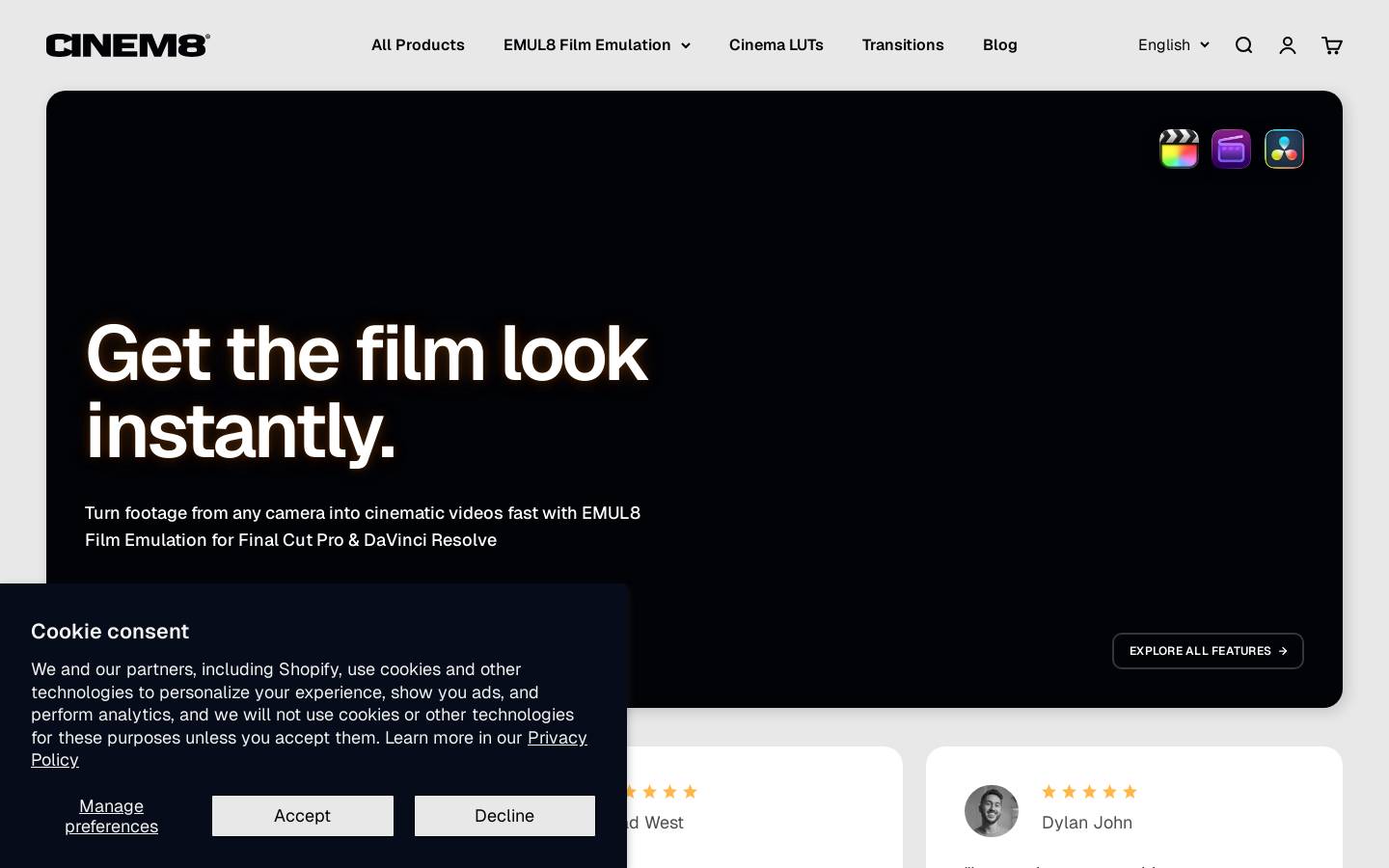The width and height of the screenshot is (1389, 868).
Task: Open Cinema LUTs menu item
Action: click(776, 45)
